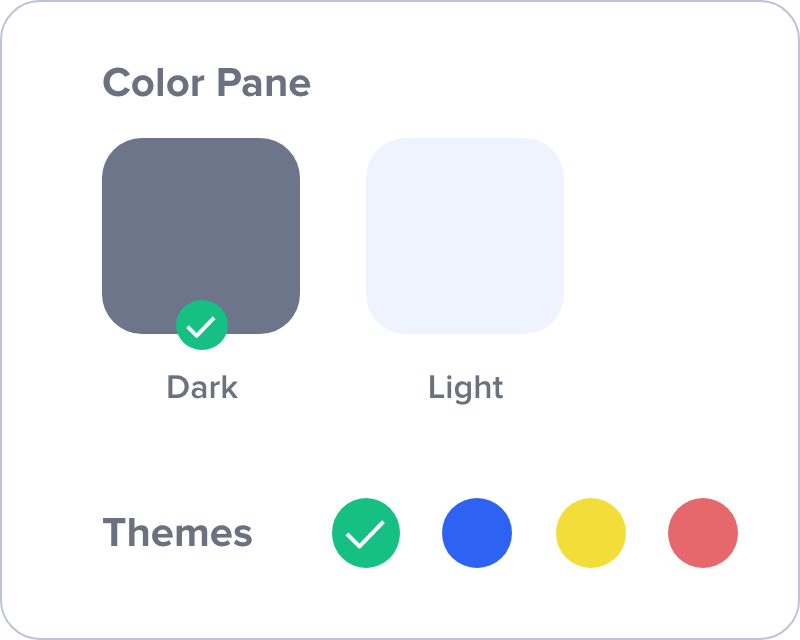Click the "Color Pane" heading
Screen dimensions: 800x640
pyautogui.click(x=206, y=83)
